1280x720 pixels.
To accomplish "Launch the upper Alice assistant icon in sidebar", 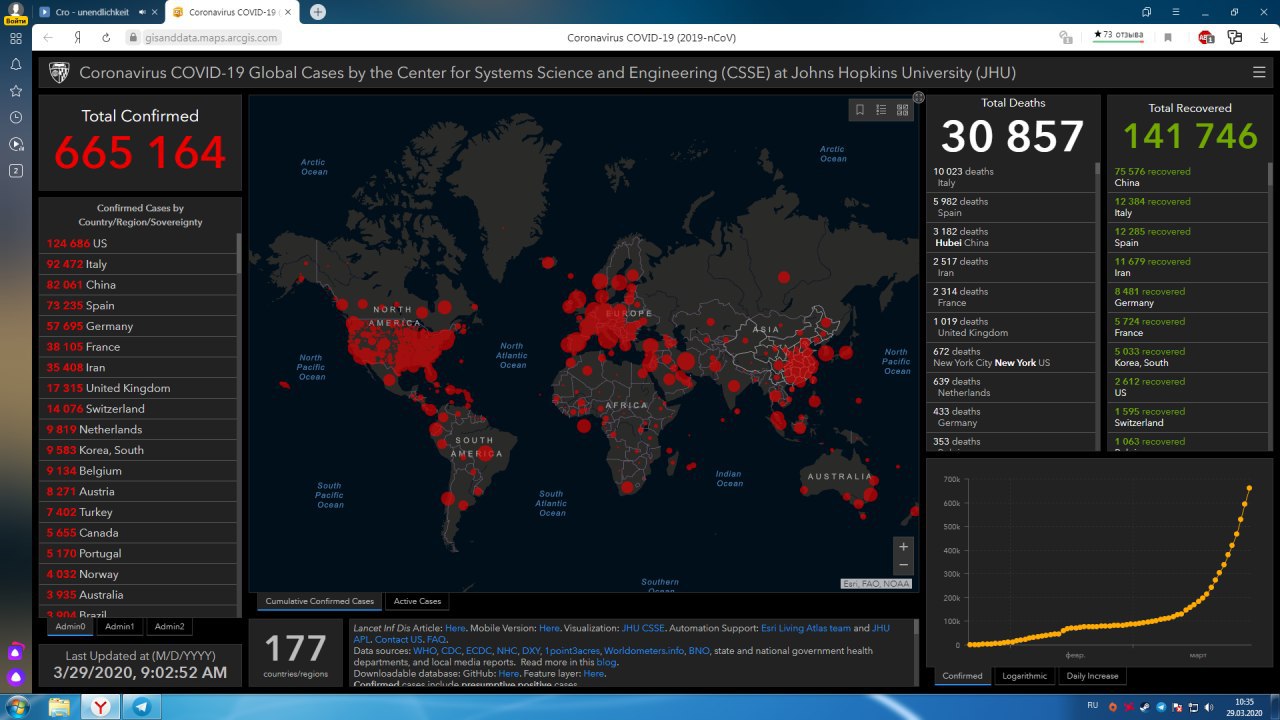I will coord(15,652).
